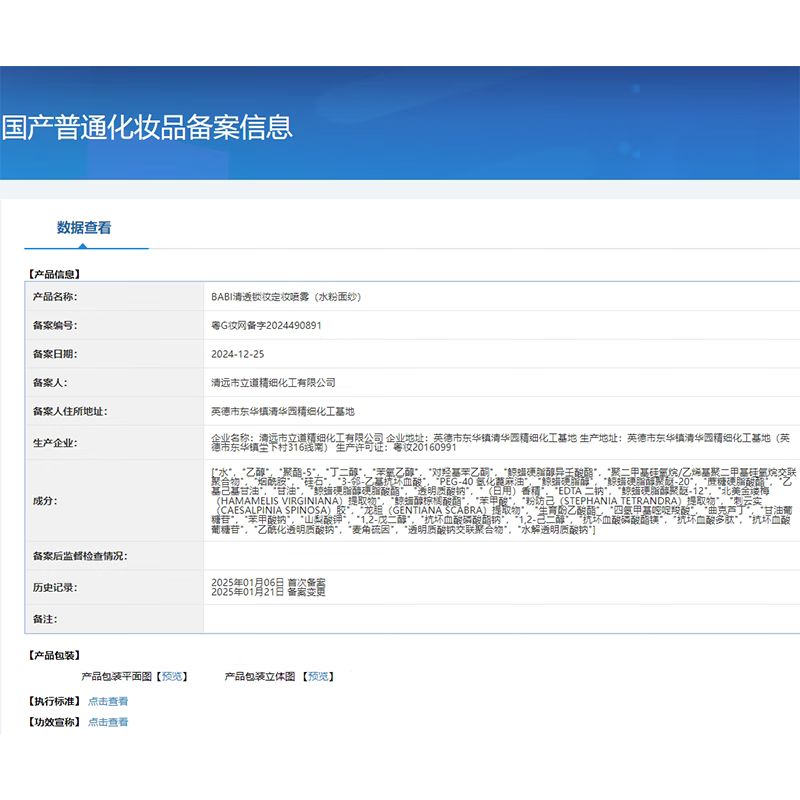
Task: Open 点击查看 link beside 执行标准
Action: point(108,702)
